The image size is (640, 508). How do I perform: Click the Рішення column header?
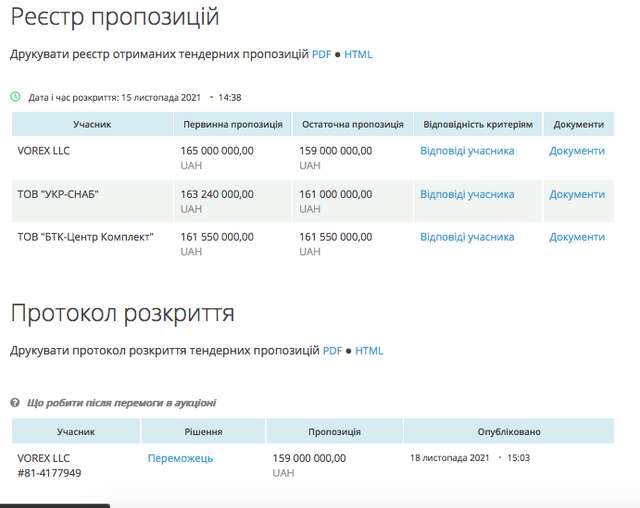point(203,432)
